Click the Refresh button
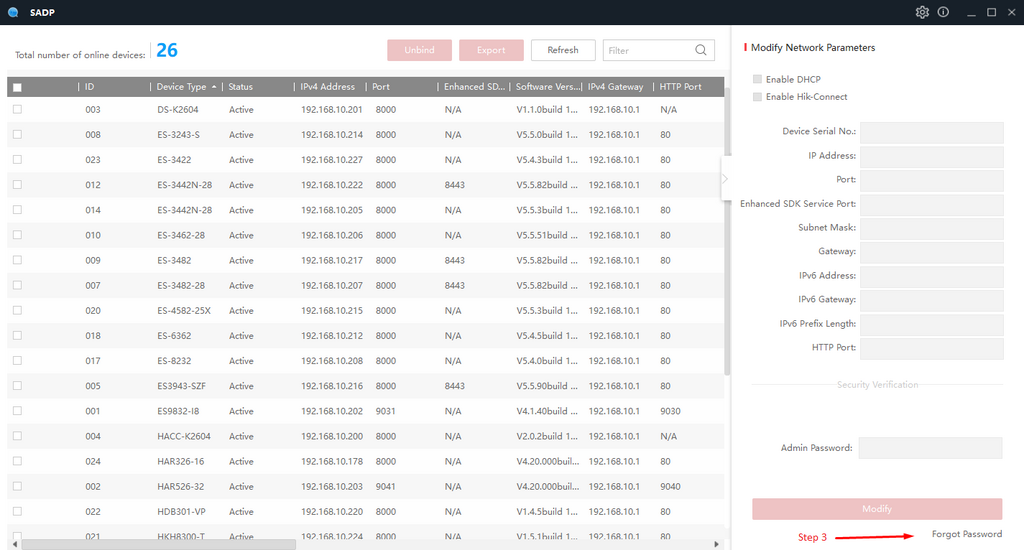Screen dimensions: 1024x550 tap(563, 50)
